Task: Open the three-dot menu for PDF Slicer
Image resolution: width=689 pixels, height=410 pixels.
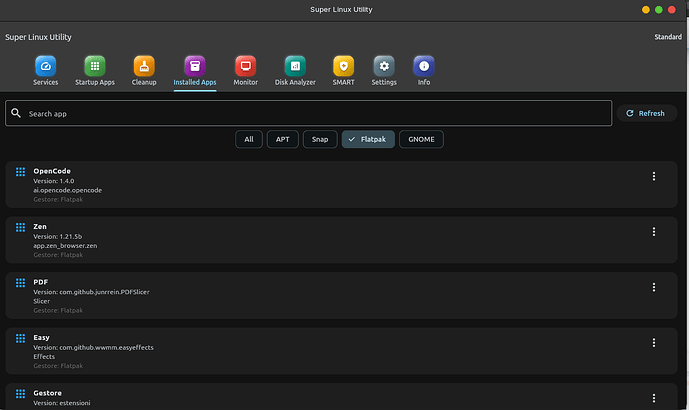Action: [654, 287]
